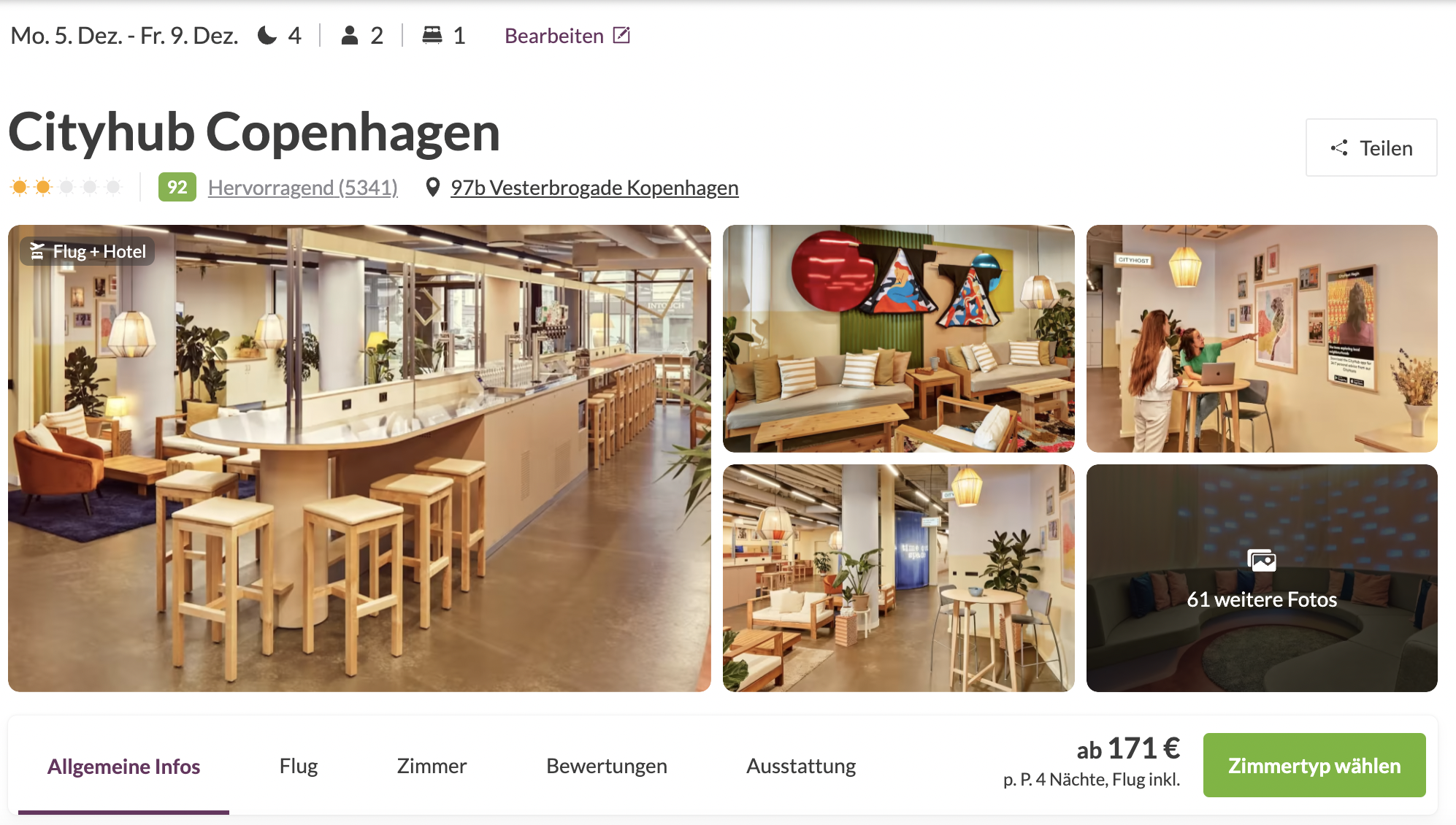Open the main bar area photo
The image size is (1456, 825).
pos(359,458)
